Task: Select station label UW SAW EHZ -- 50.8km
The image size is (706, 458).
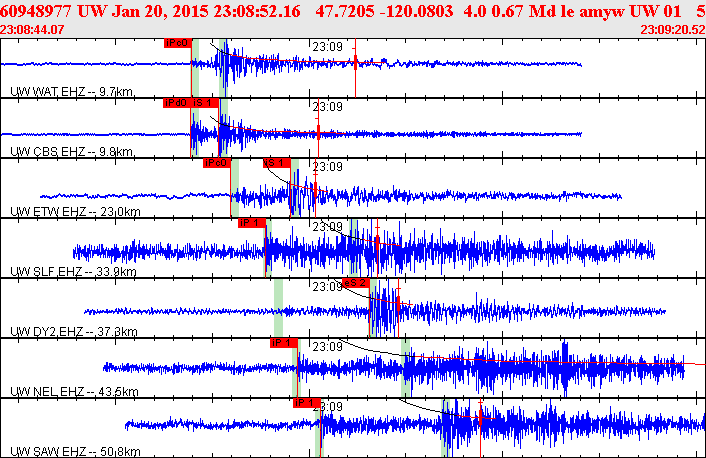Action: click(75, 451)
